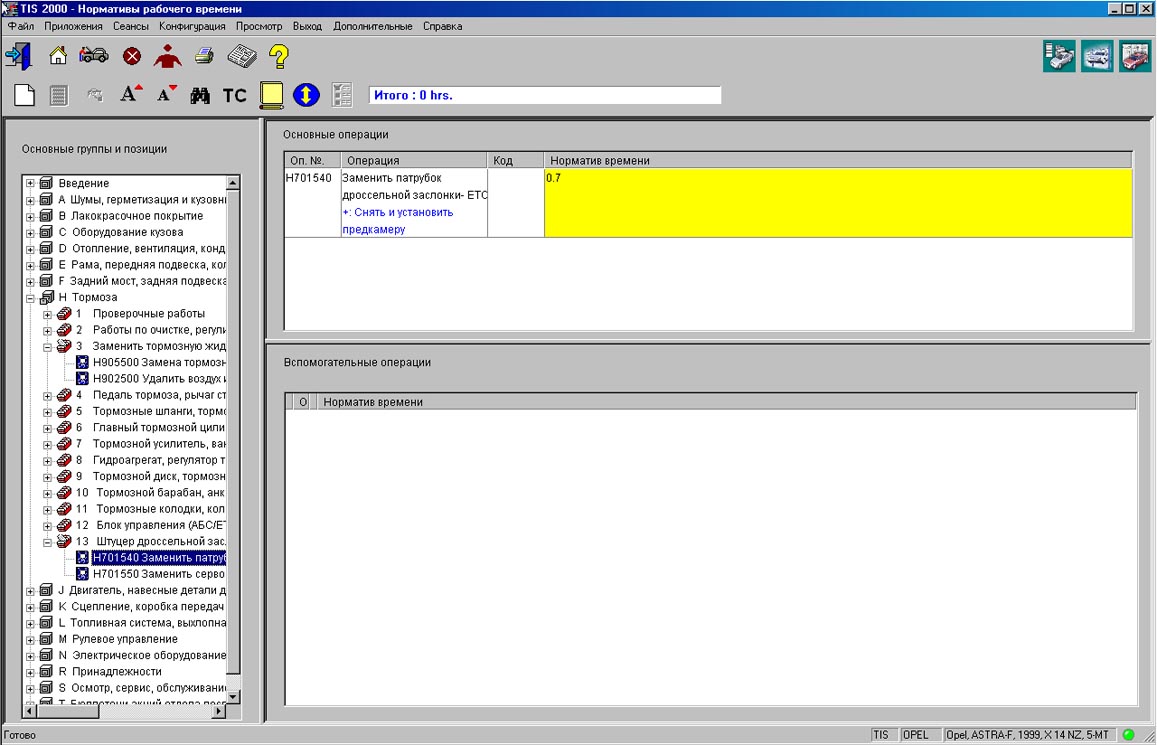Click the yellow notepad icon in toolbar

pyautogui.click(x=271, y=95)
